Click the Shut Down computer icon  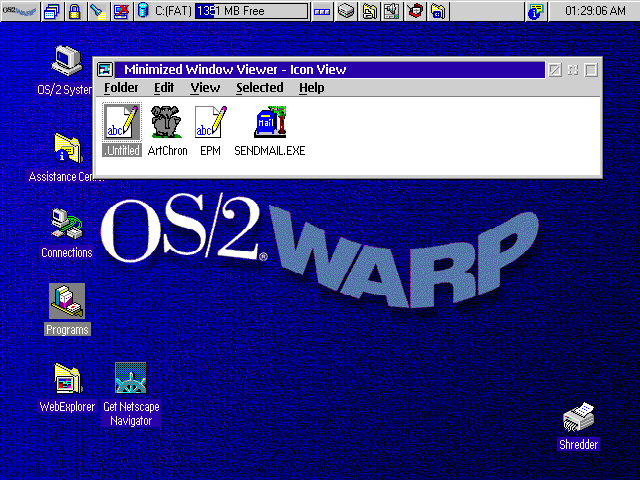click(x=121, y=11)
